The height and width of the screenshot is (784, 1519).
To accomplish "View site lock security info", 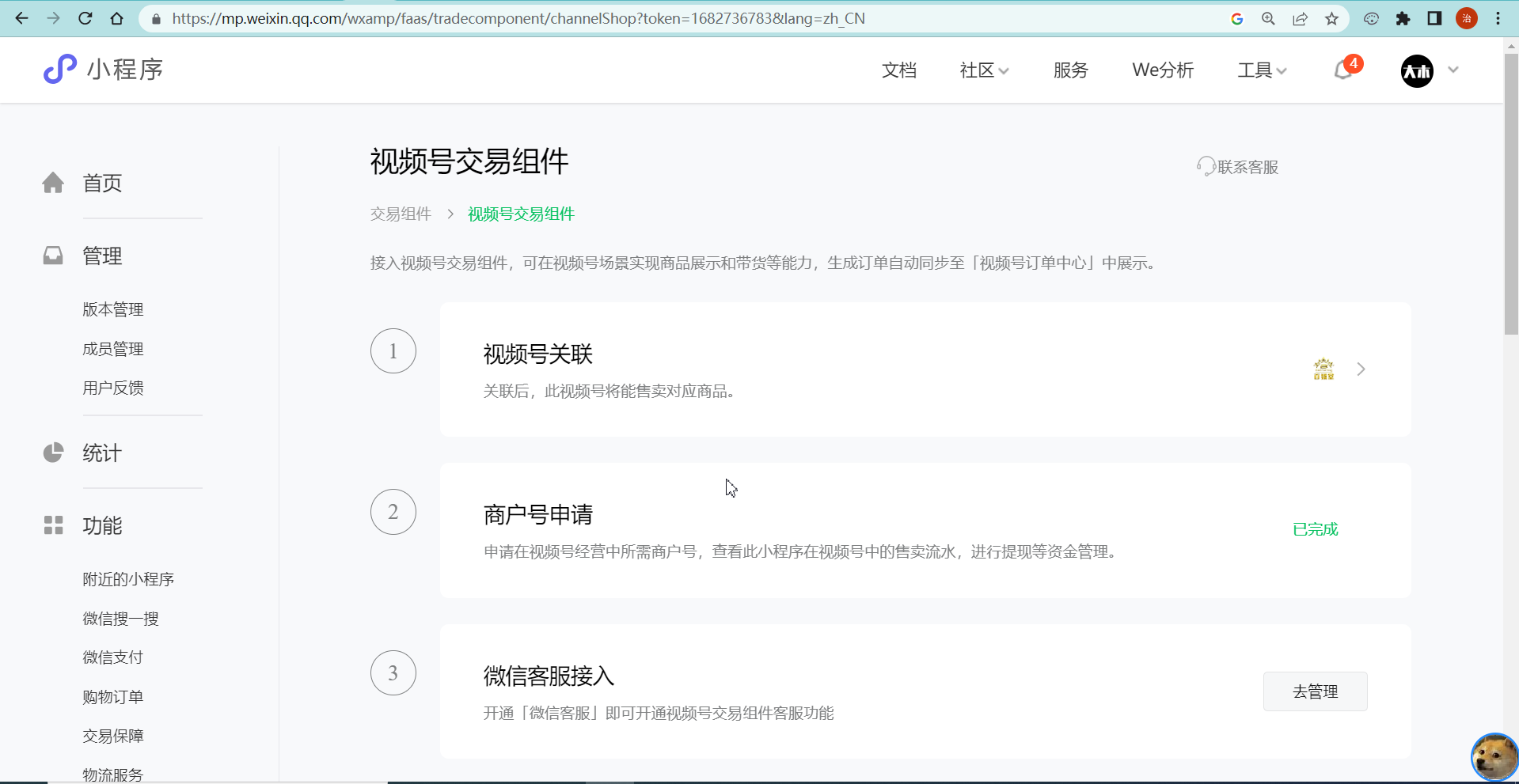I will click(156, 19).
